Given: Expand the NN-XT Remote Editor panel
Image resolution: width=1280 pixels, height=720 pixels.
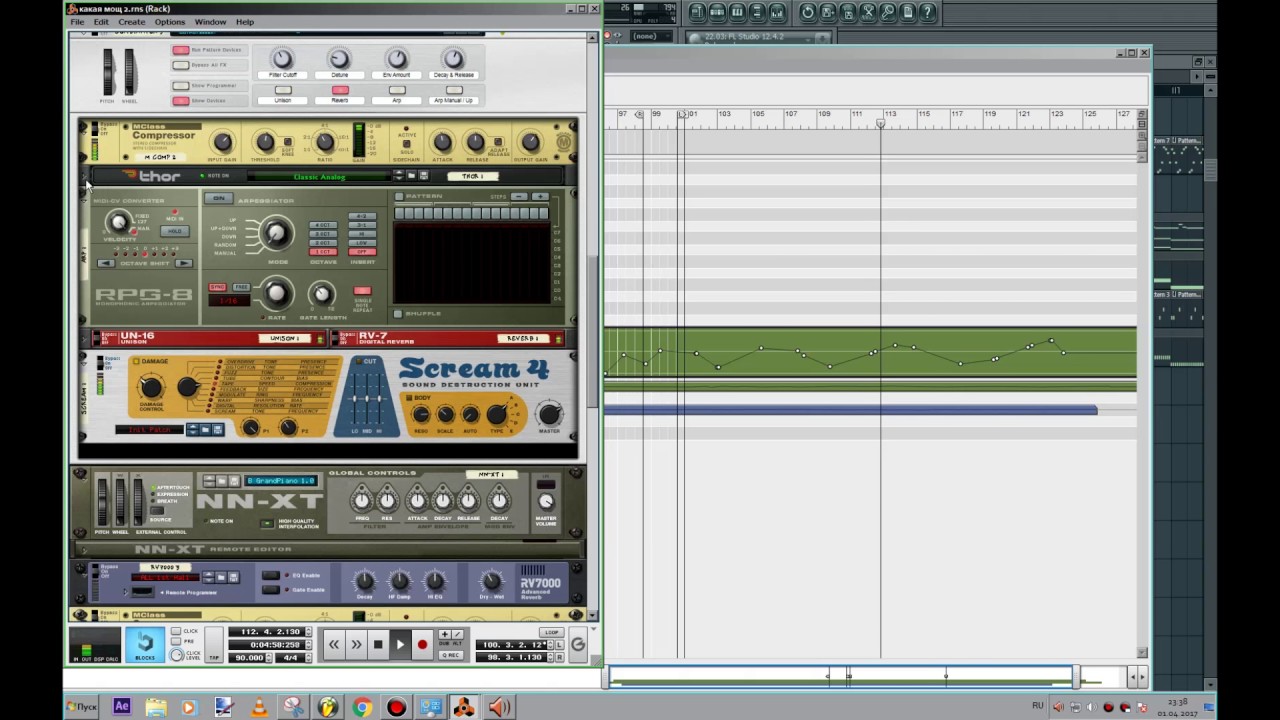Looking at the screenshot, I should coord(84,549).
